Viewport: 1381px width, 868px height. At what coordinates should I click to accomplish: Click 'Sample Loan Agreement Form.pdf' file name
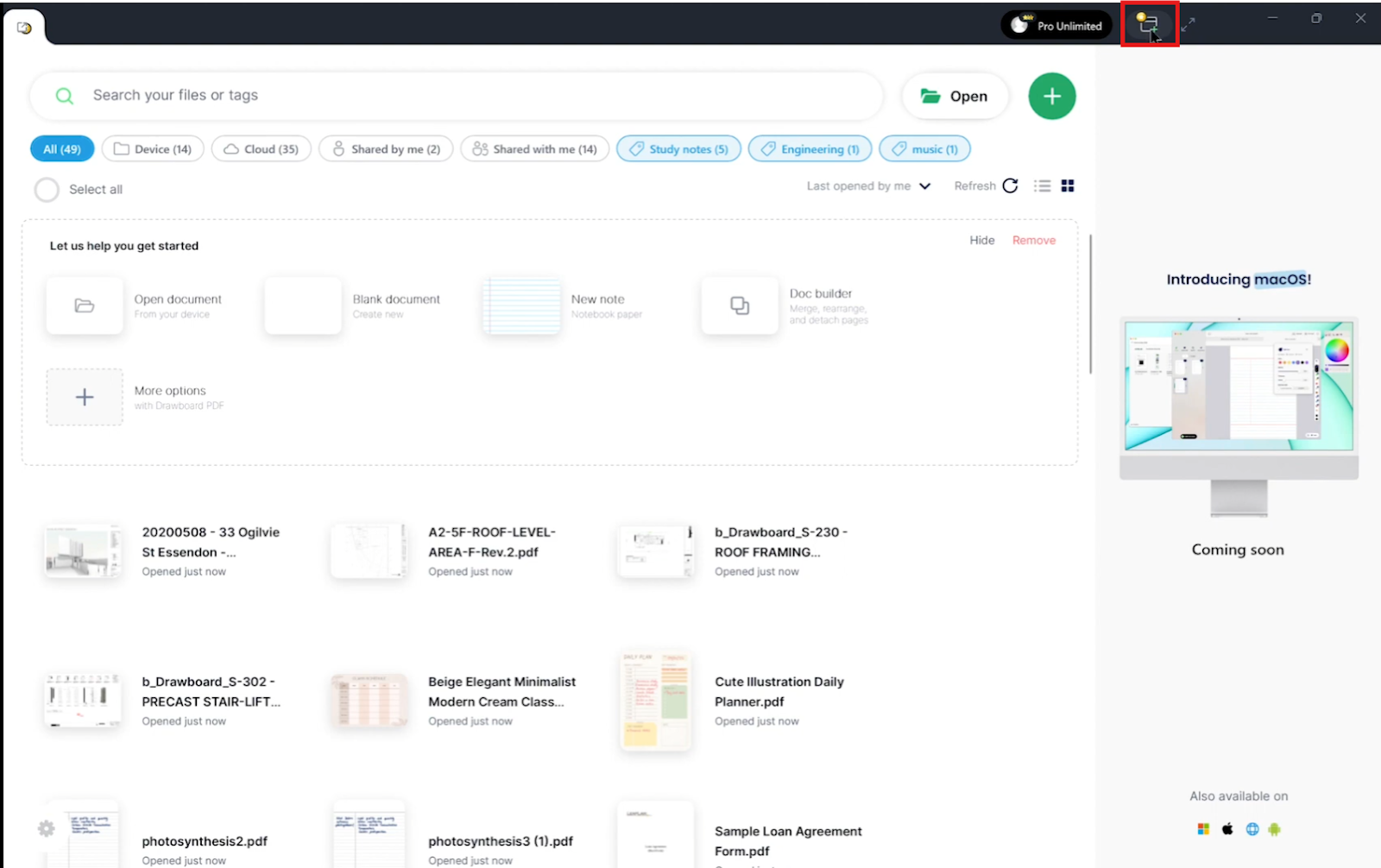tap(788, 841)
